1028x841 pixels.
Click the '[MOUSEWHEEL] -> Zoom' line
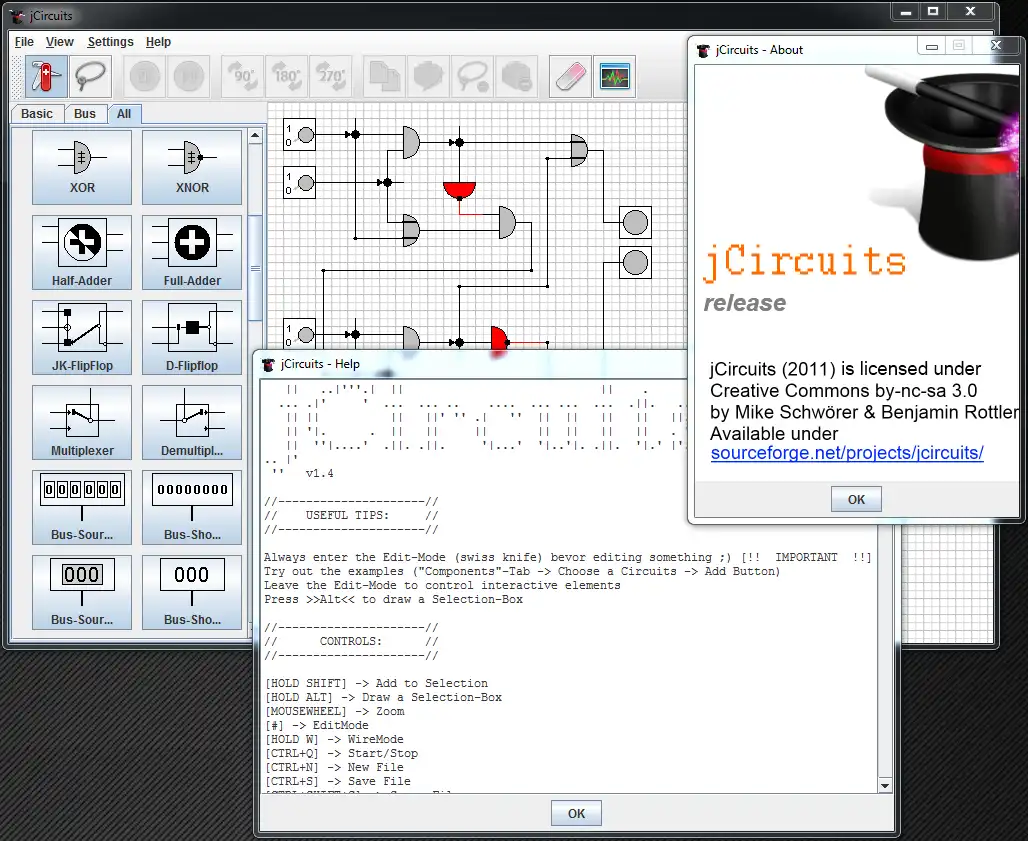coord(334,711)
